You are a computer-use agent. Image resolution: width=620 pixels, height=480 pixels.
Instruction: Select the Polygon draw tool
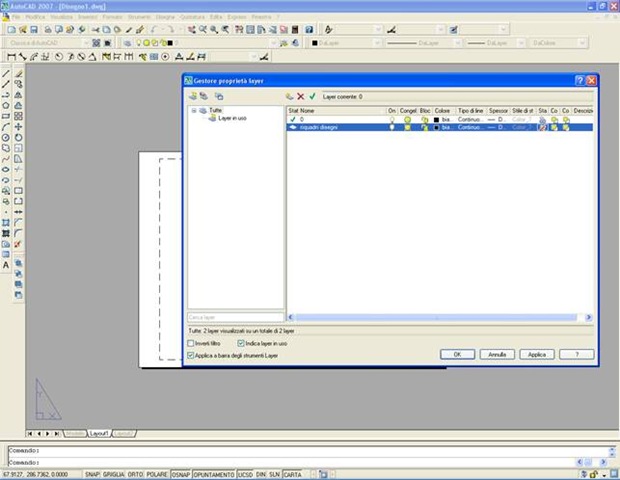pyautogui.click(x=6, y=106)
